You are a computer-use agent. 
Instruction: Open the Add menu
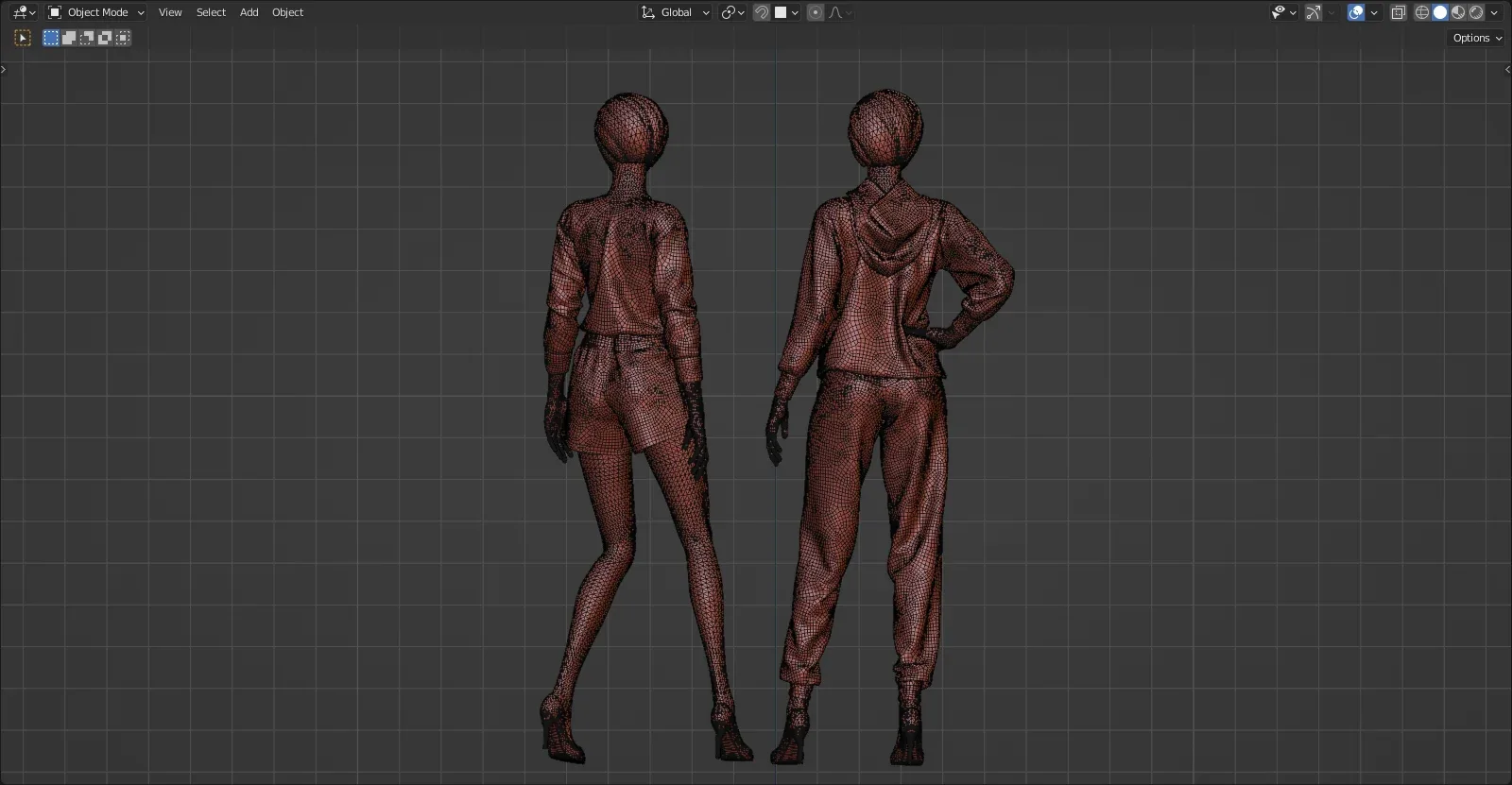click(x=249, y=12)
